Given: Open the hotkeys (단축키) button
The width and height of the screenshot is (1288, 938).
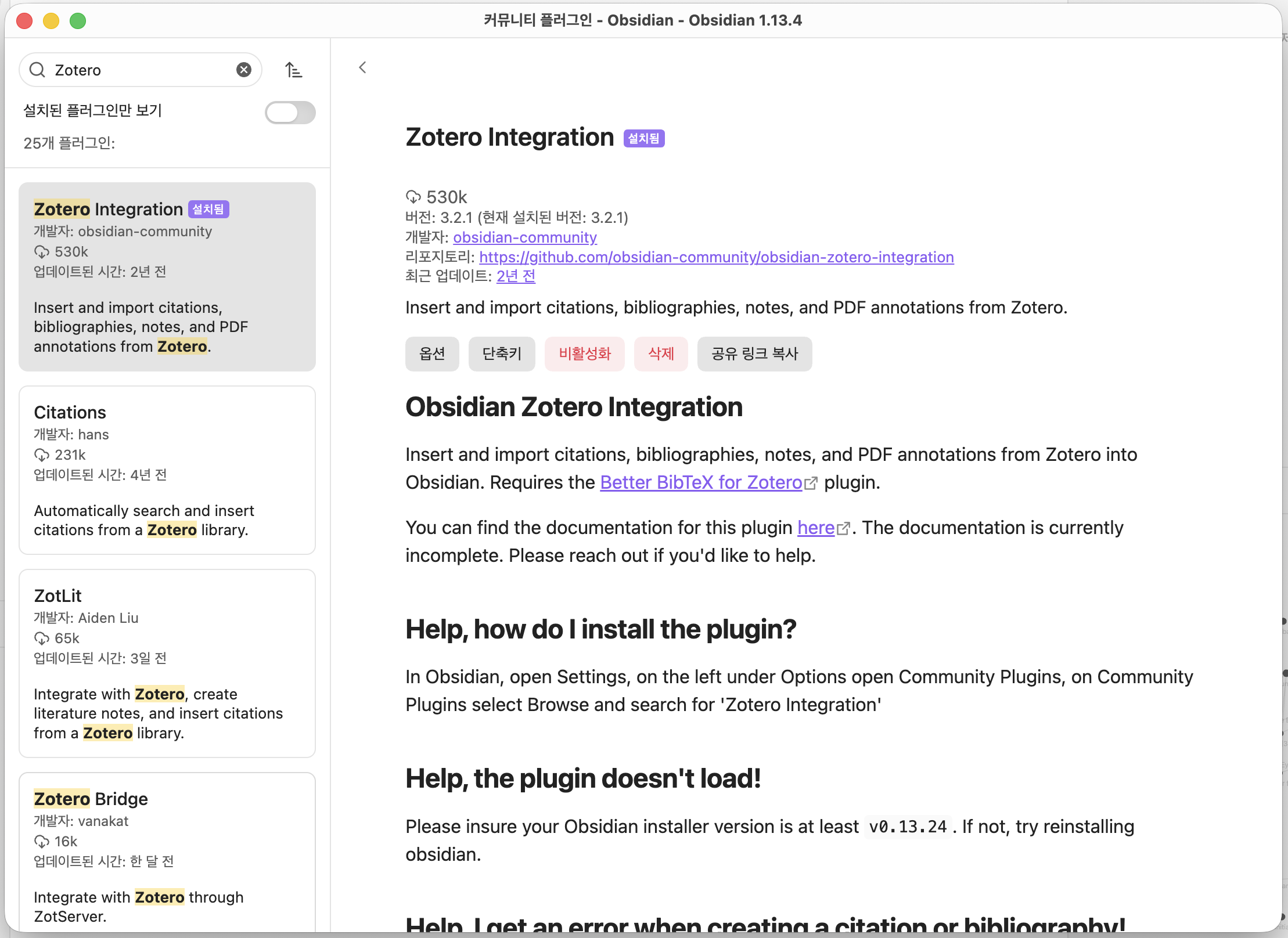Looking at the screenshot, I should click(502, 353).
